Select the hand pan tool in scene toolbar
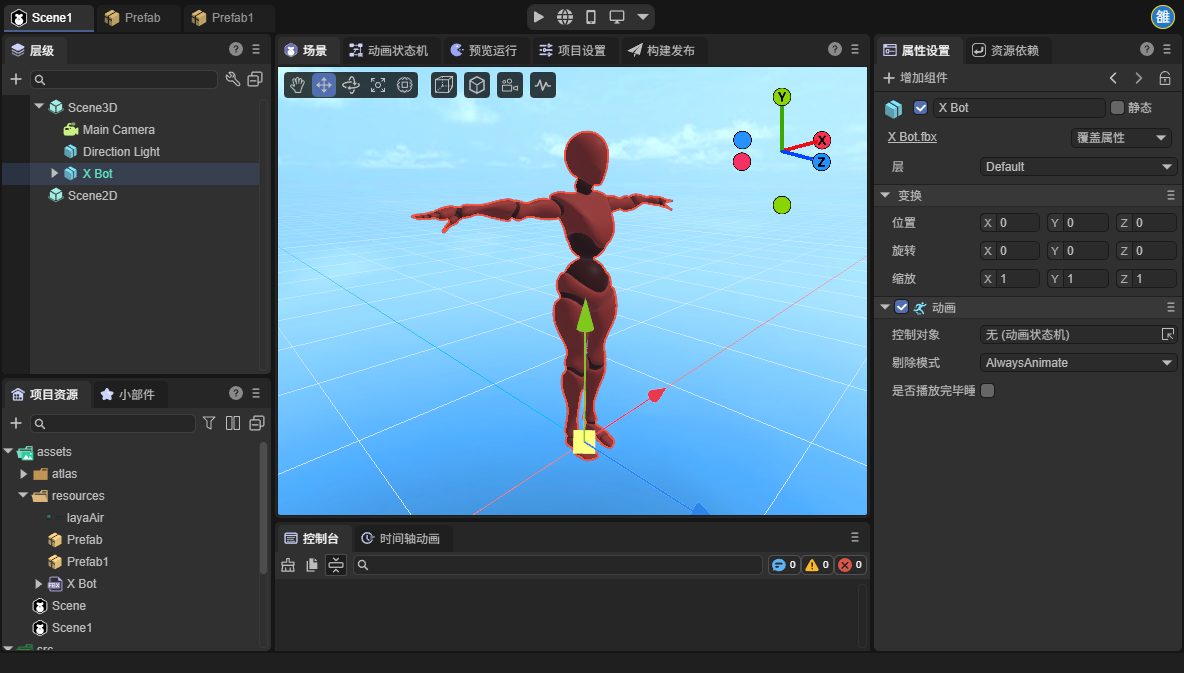The image size is (1184, 673). click(x=297, y=85)
